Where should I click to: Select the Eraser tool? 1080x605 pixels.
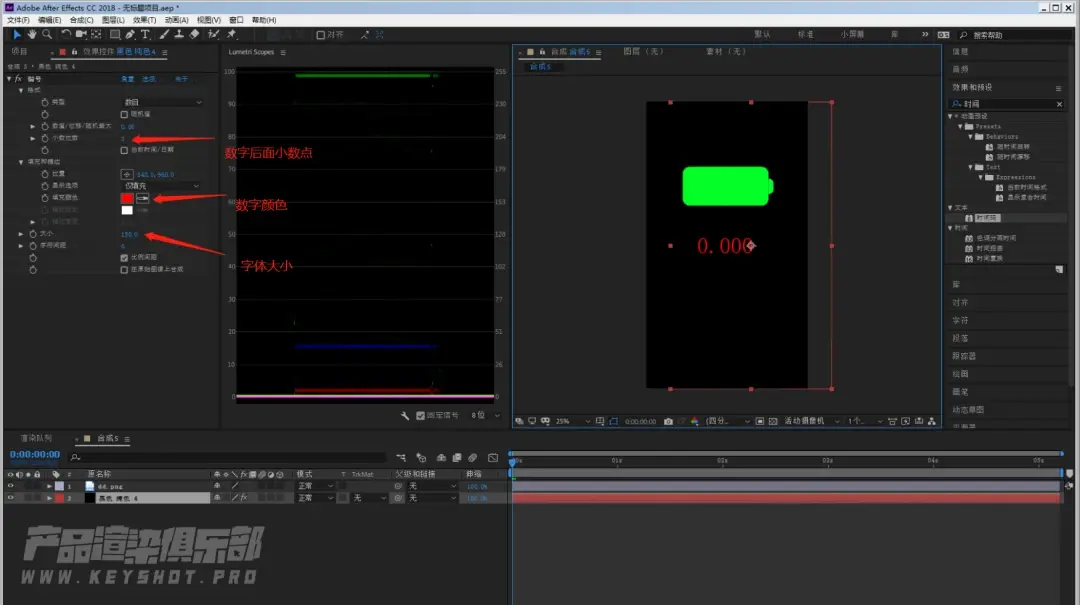pos(194,34)
